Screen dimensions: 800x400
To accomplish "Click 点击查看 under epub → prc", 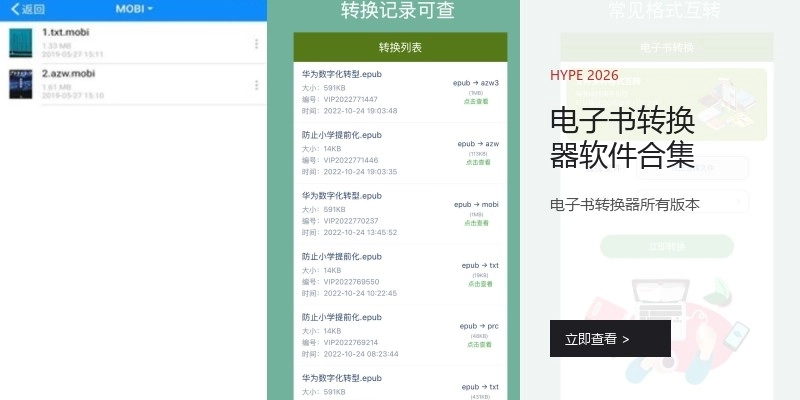I will coord(477,344).
